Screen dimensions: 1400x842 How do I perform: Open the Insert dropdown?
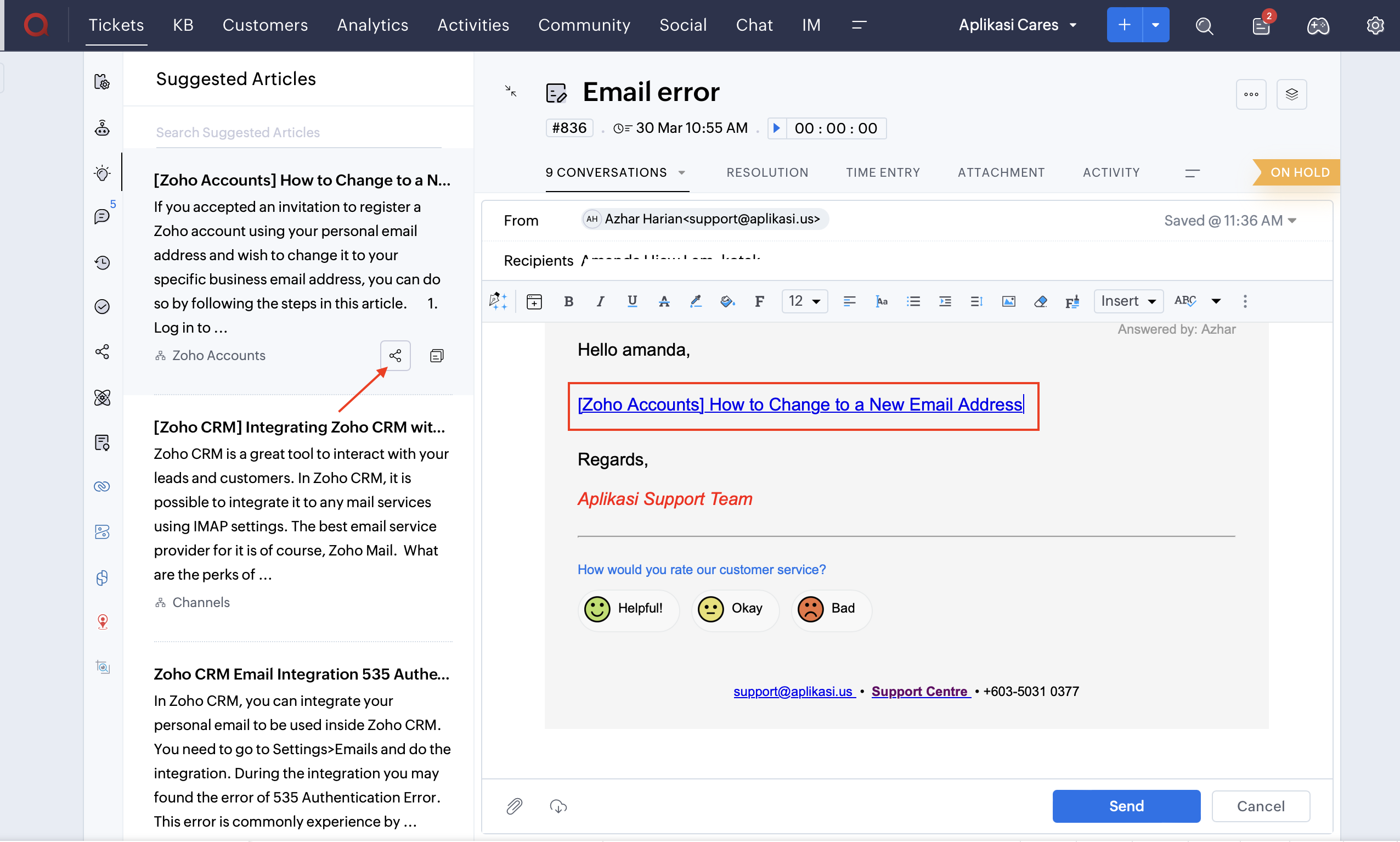[1128, 301]
